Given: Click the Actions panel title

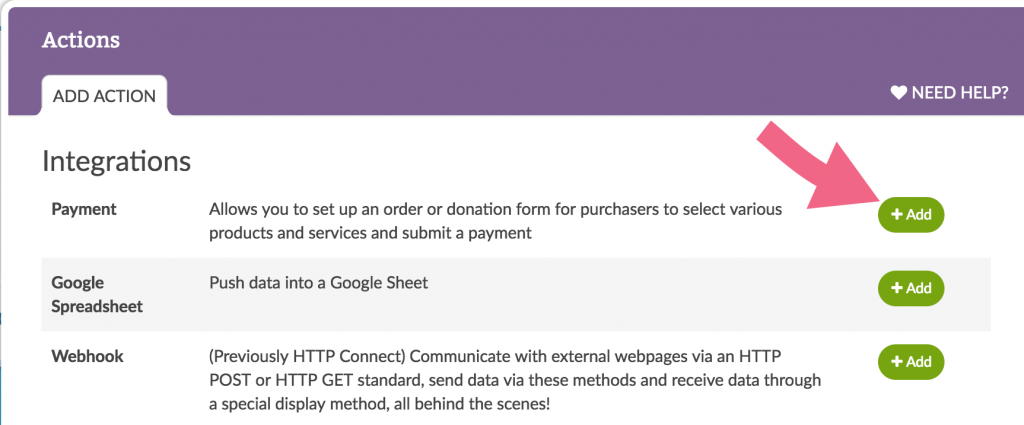Looking at the screenshot, I should coord(80,40).
